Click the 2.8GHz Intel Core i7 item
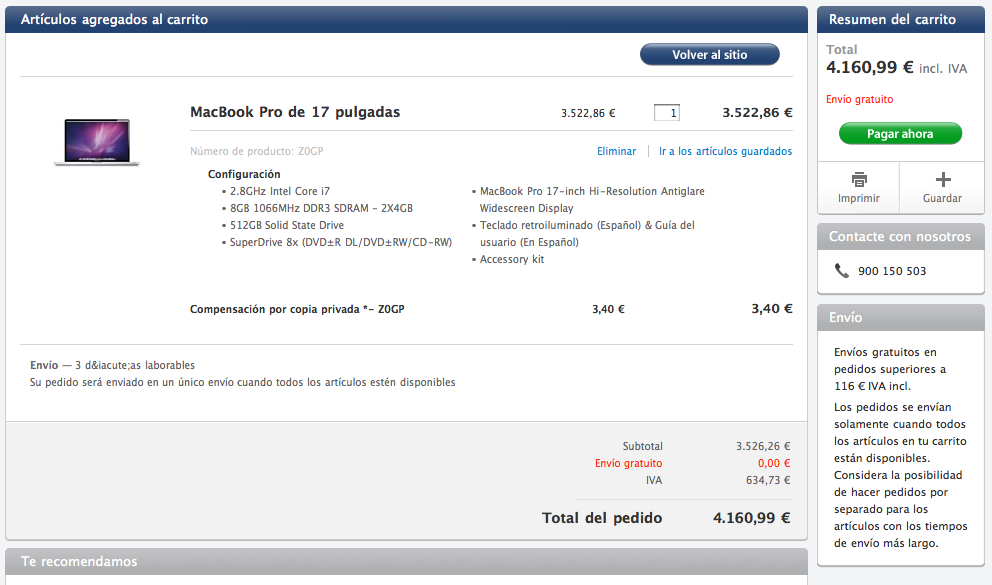 [280, 191]
